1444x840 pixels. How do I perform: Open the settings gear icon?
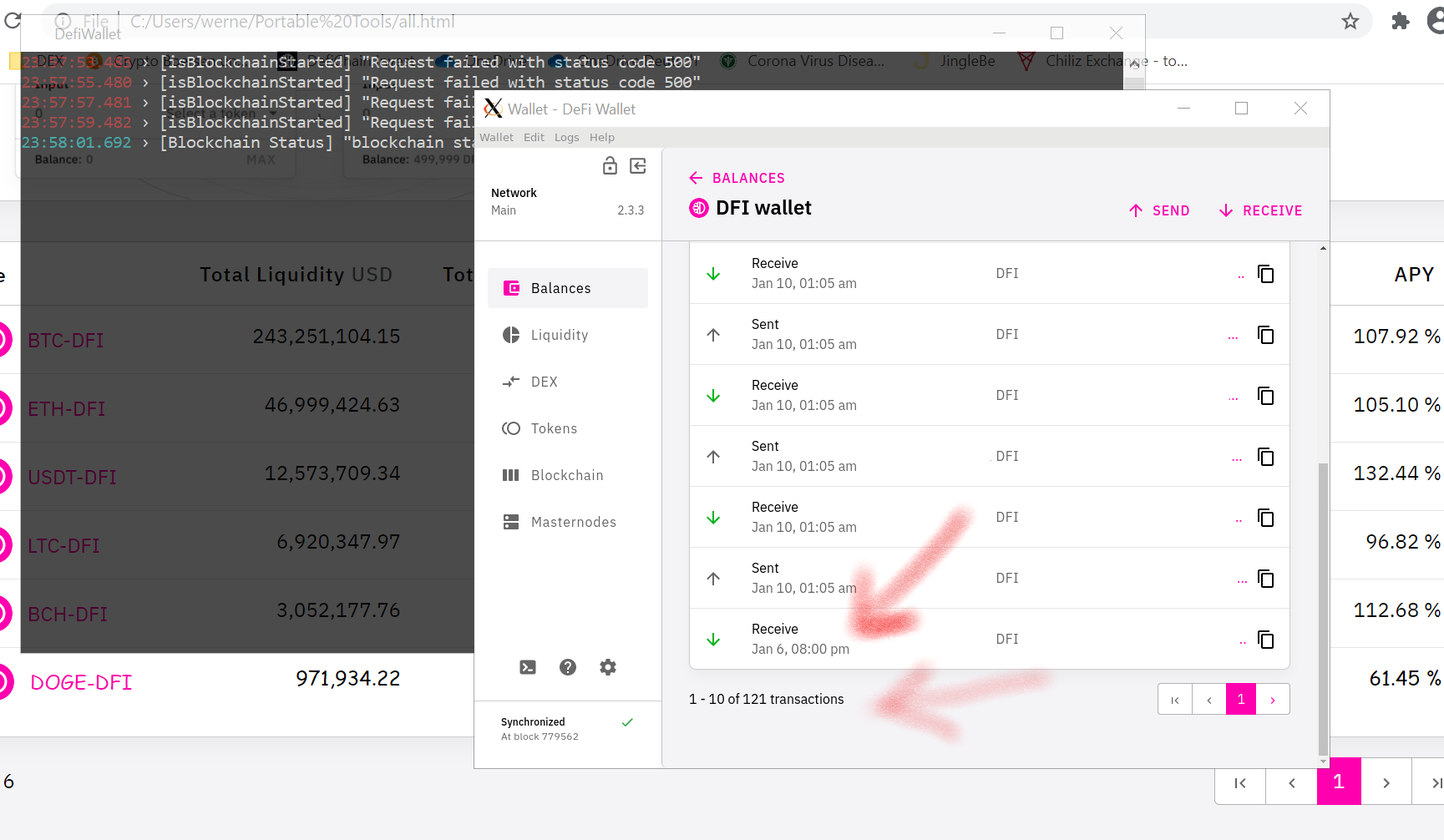[608, 667]
